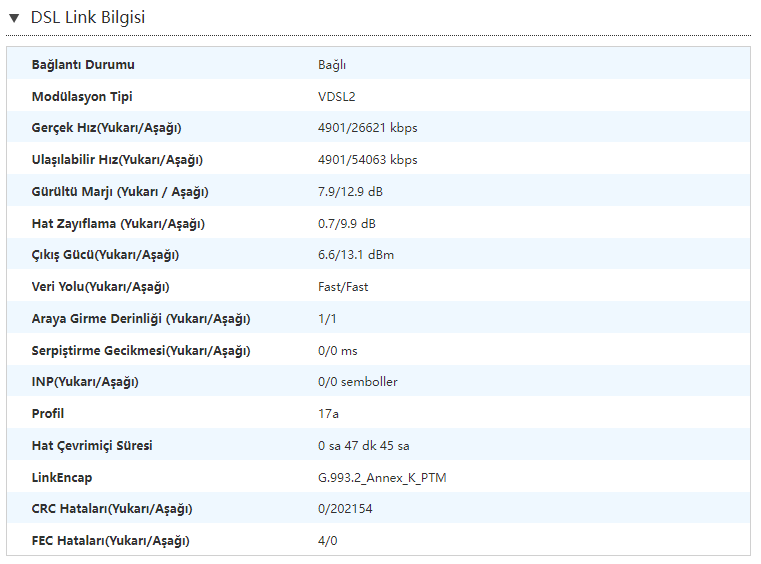761x564 pixels.
Task: Select the Hat Zayıflama label
Action: click(x=118, y=224)
